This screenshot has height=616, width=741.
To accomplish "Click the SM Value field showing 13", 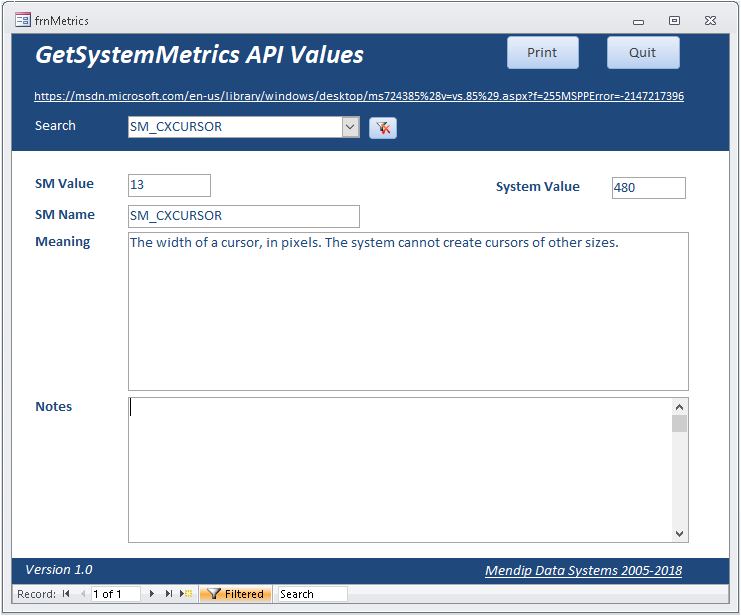I will pos(169,185).
